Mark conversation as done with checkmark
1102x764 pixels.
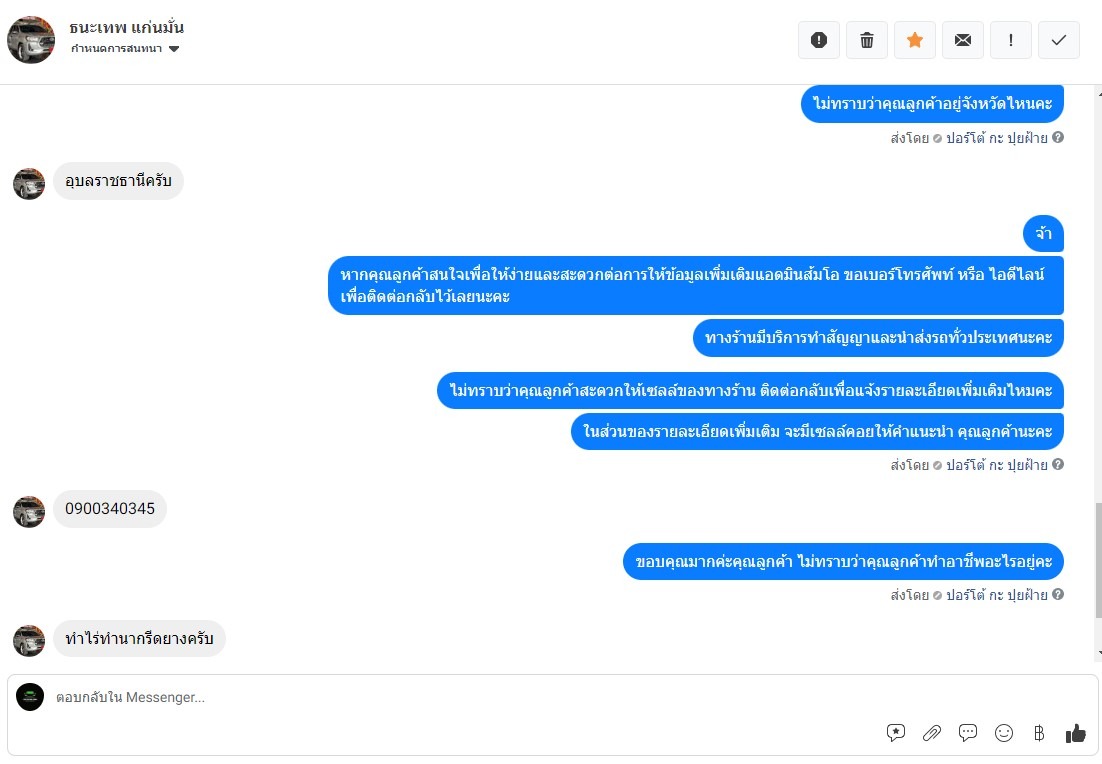[x=1059, y=40]
